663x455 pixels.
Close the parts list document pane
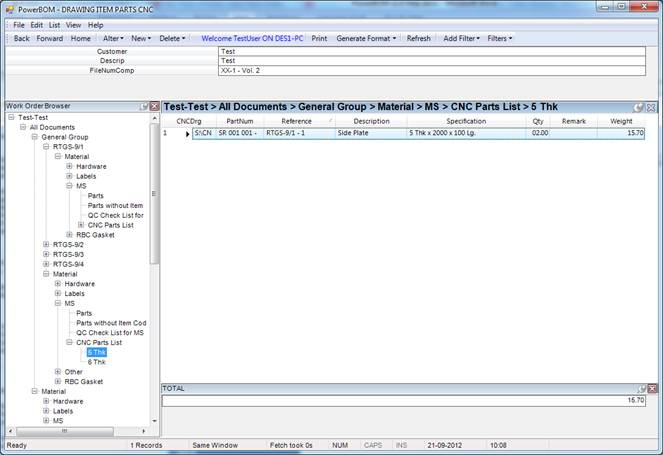coord(651,106)
